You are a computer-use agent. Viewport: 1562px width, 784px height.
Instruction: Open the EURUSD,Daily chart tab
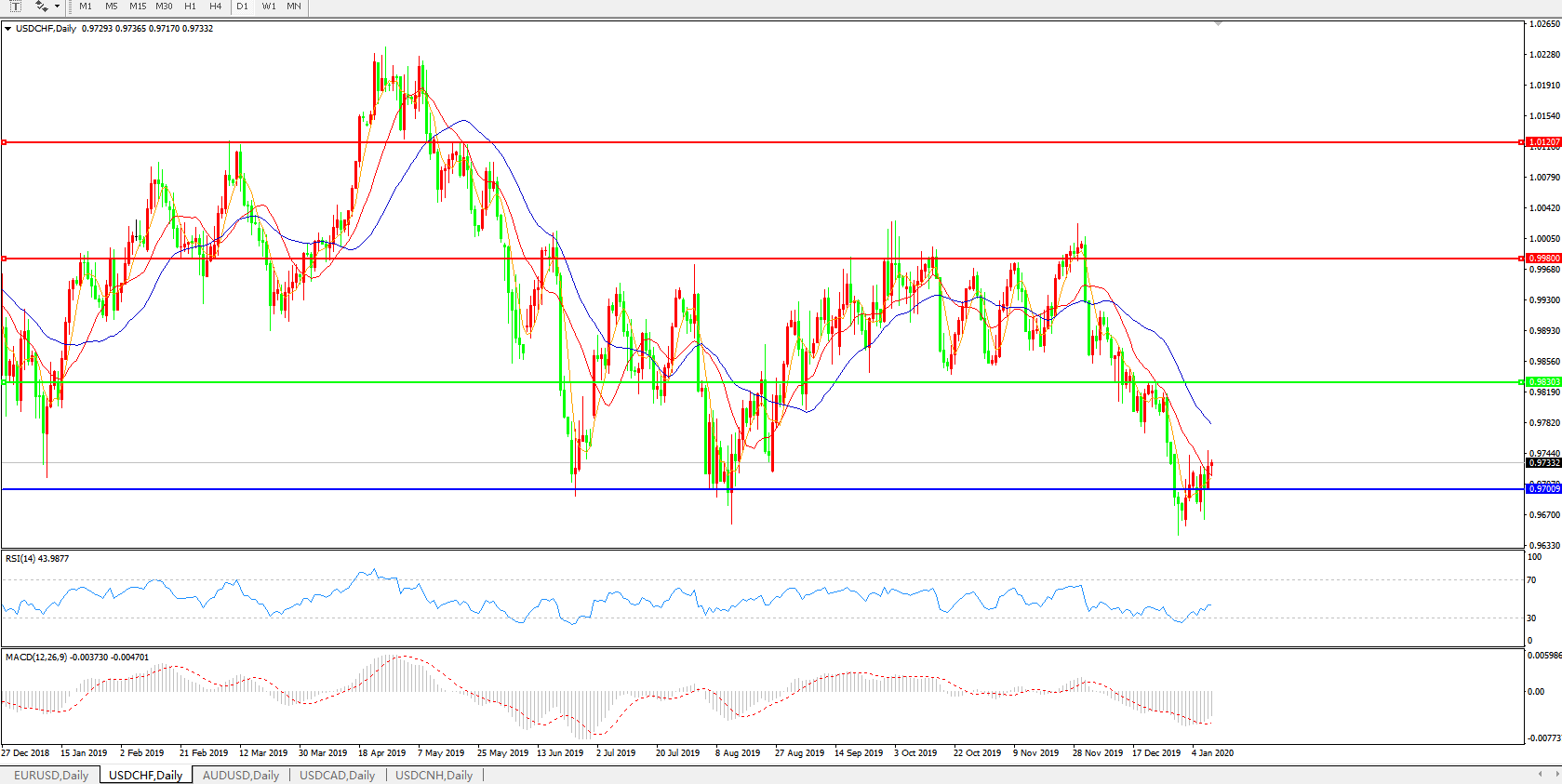click(51, 775)
